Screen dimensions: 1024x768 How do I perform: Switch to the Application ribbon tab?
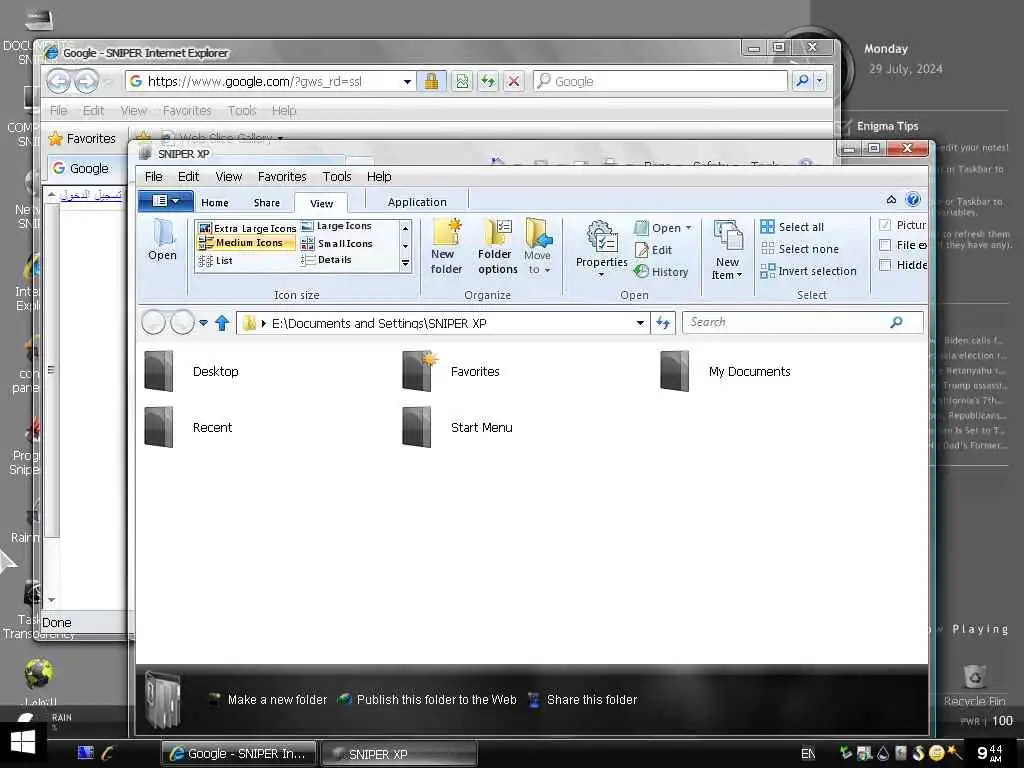(417, 202)
